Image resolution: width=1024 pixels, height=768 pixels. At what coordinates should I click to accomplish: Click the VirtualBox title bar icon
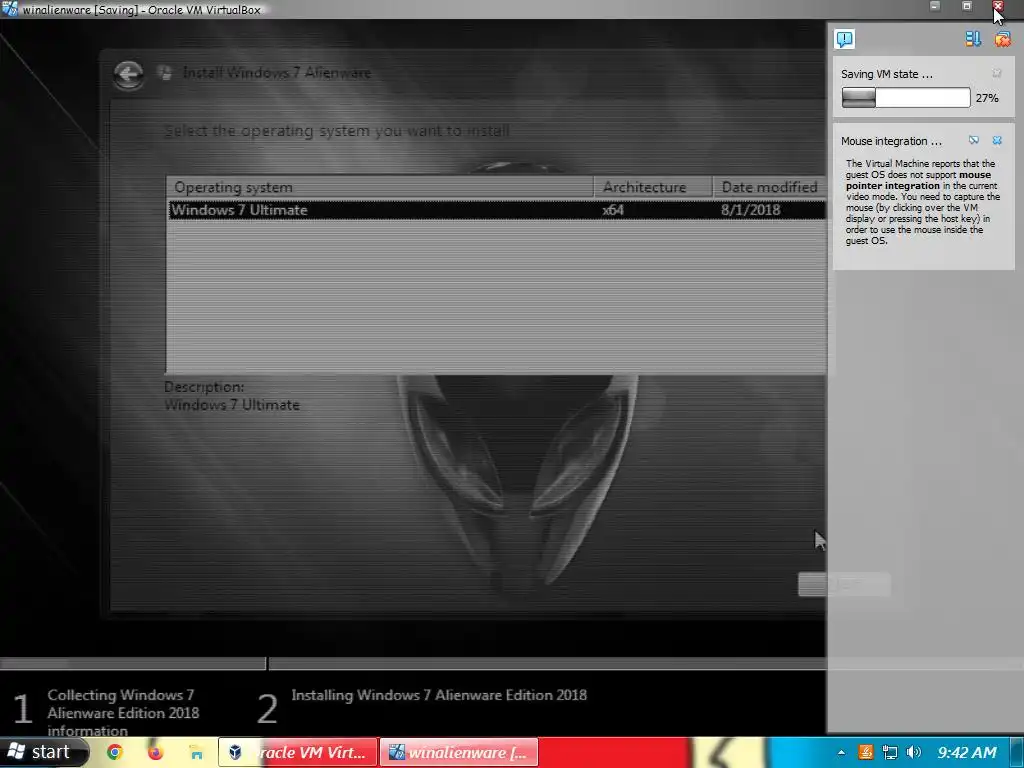[x=10, y=9]
